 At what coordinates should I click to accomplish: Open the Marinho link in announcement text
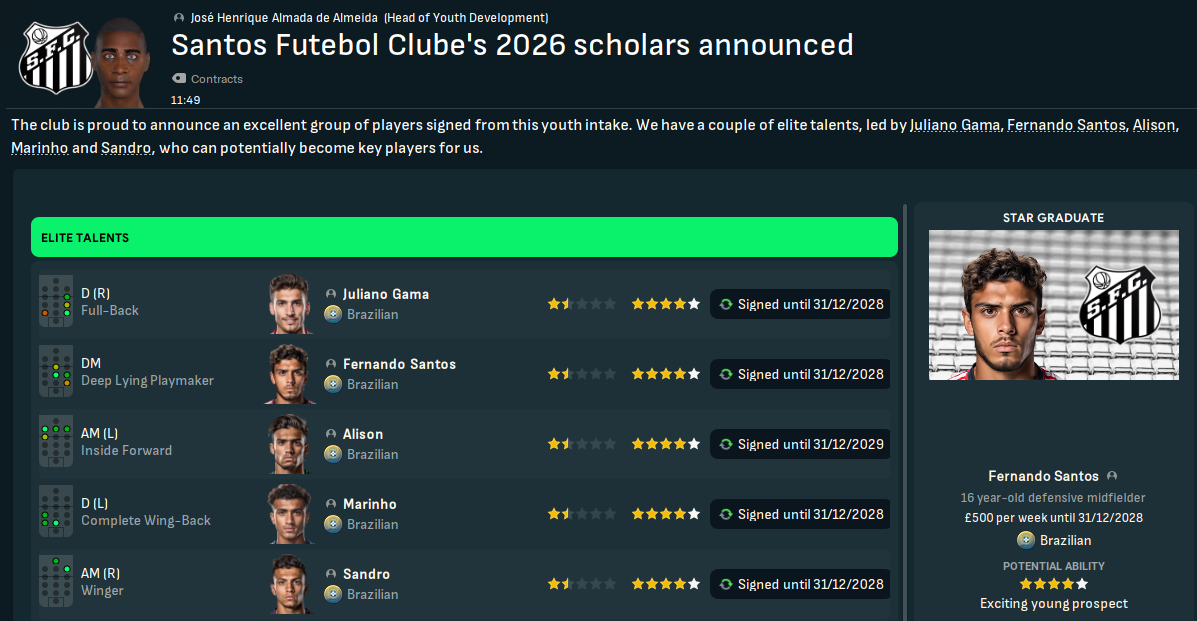pos(38,148)
